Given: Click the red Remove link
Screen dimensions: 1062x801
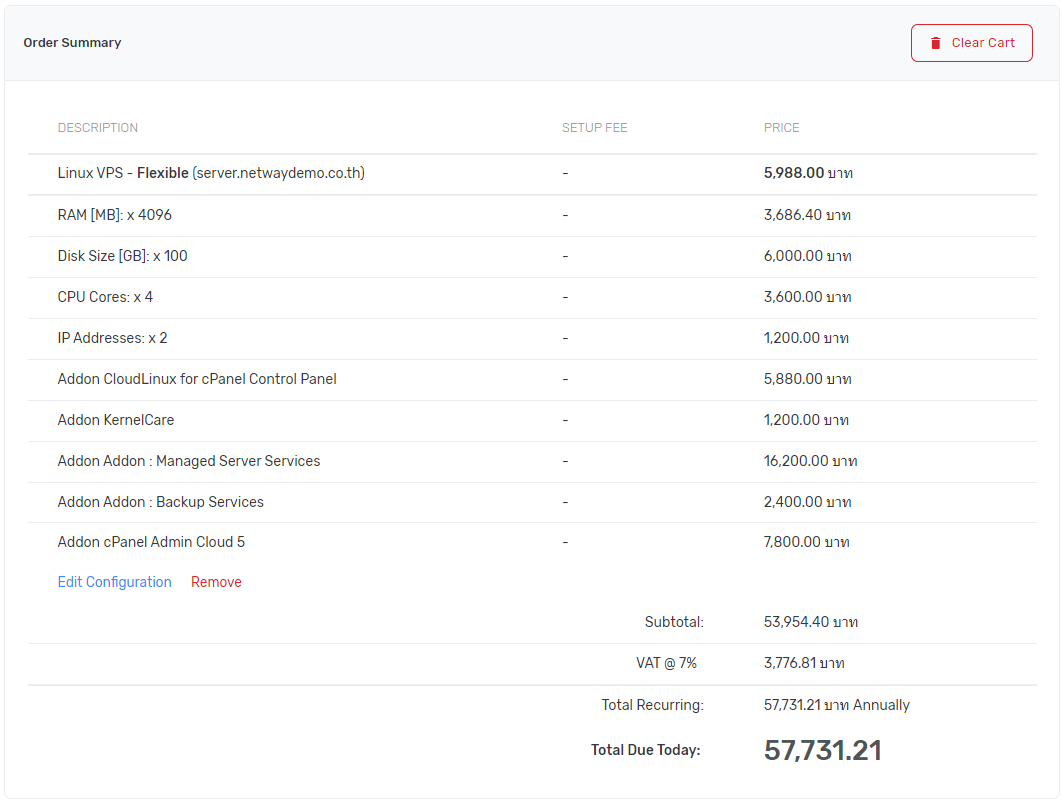Looking at the screenshot, I should coord(216,582).
